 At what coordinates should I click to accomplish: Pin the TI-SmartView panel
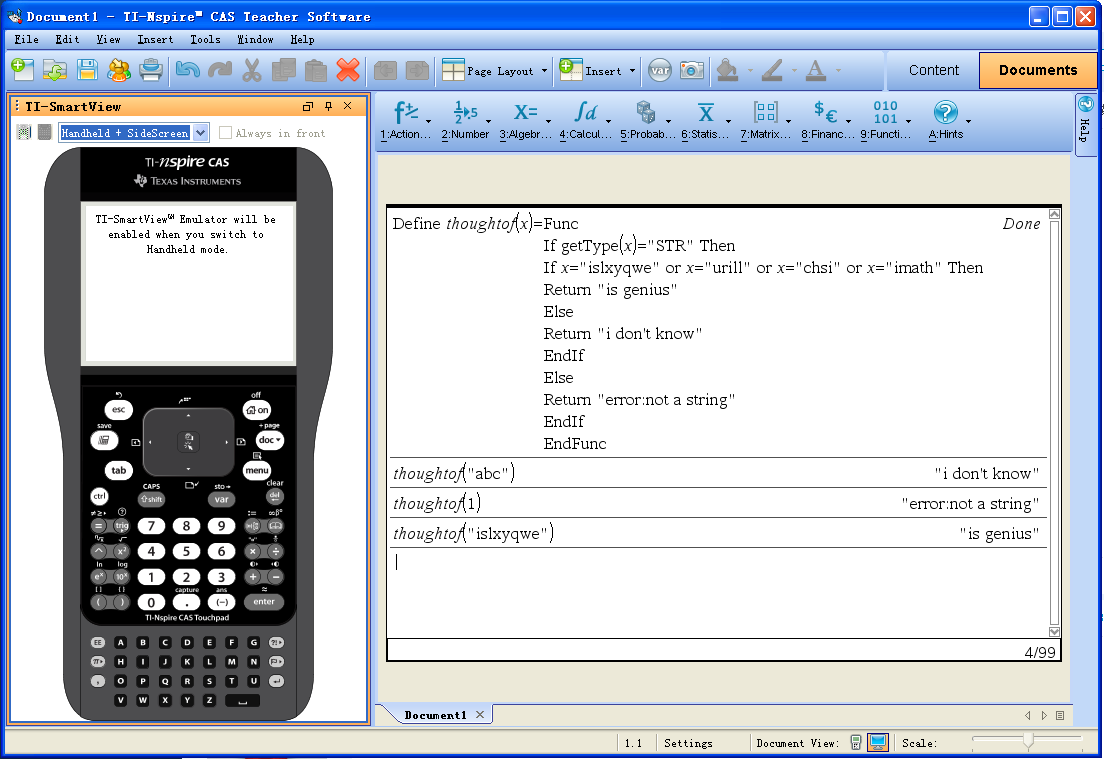point(328,106)
